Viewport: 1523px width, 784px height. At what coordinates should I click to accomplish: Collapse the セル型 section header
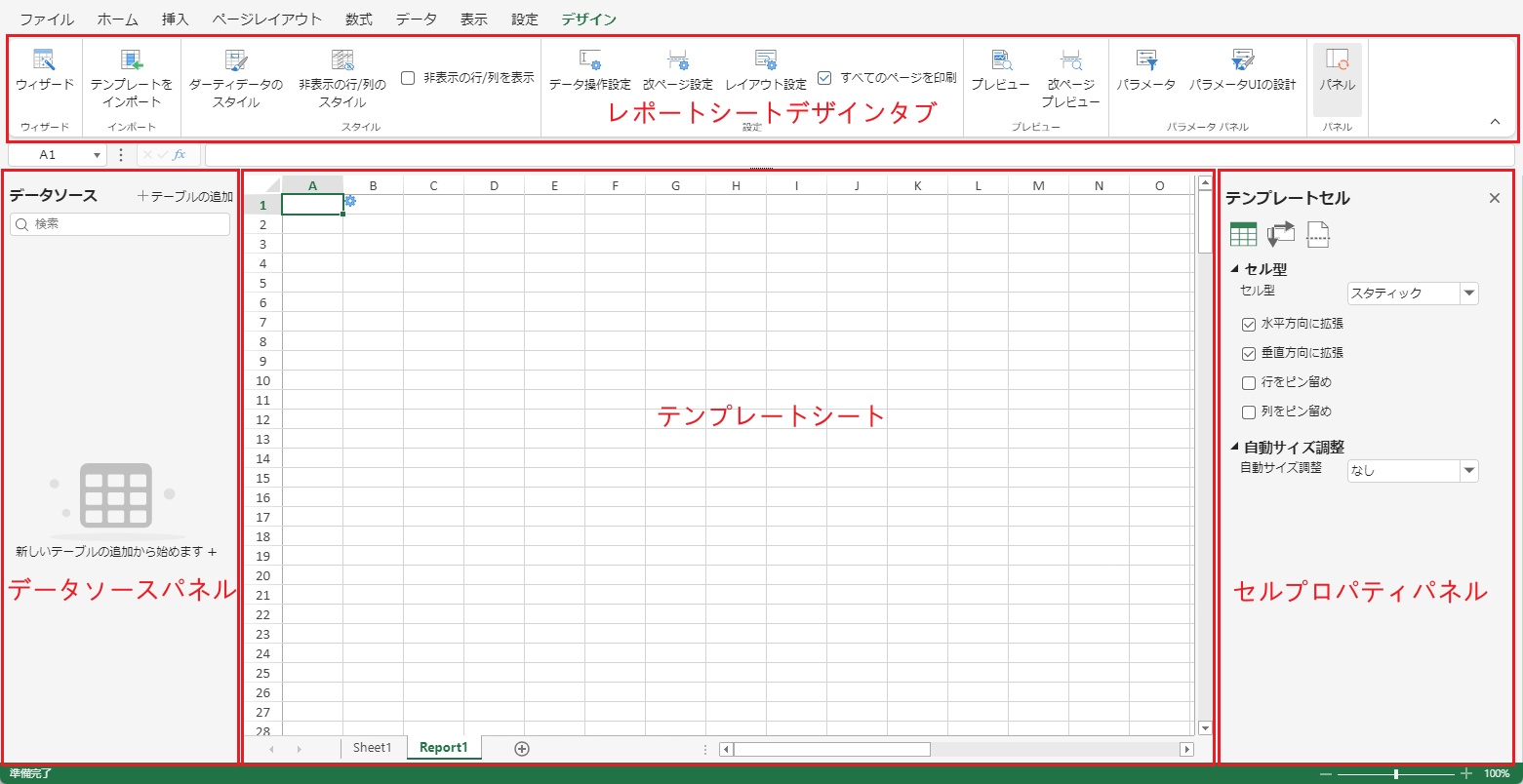(x=1233, y=269)
